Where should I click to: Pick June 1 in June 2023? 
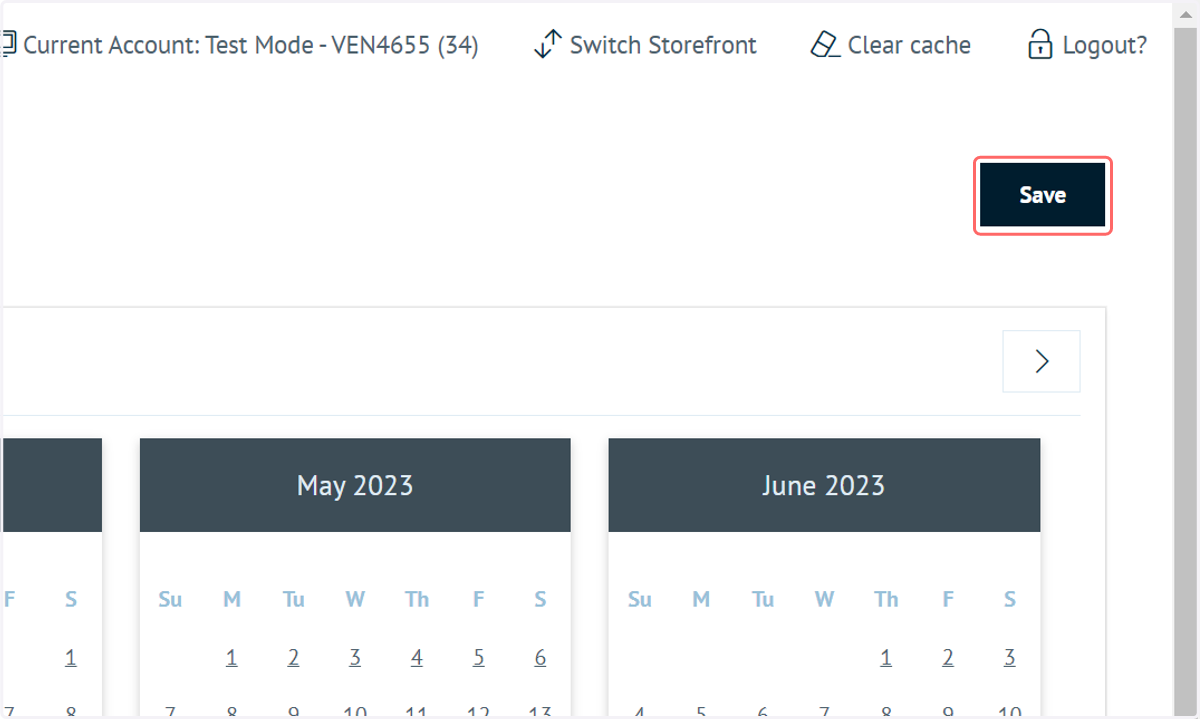point(886,658)
